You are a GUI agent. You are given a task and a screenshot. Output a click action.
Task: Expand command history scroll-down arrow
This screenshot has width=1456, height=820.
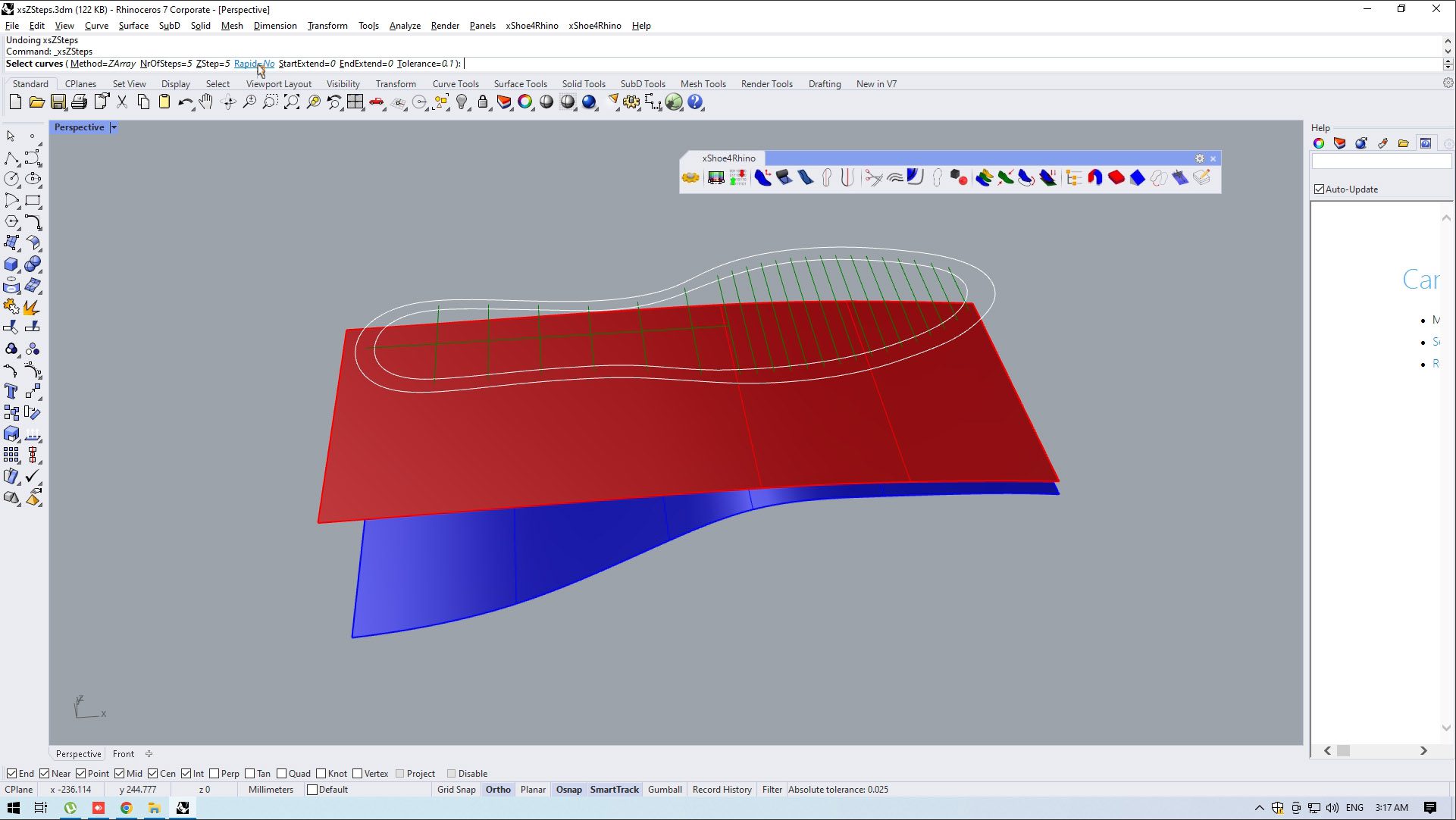tap(1448, 52)
